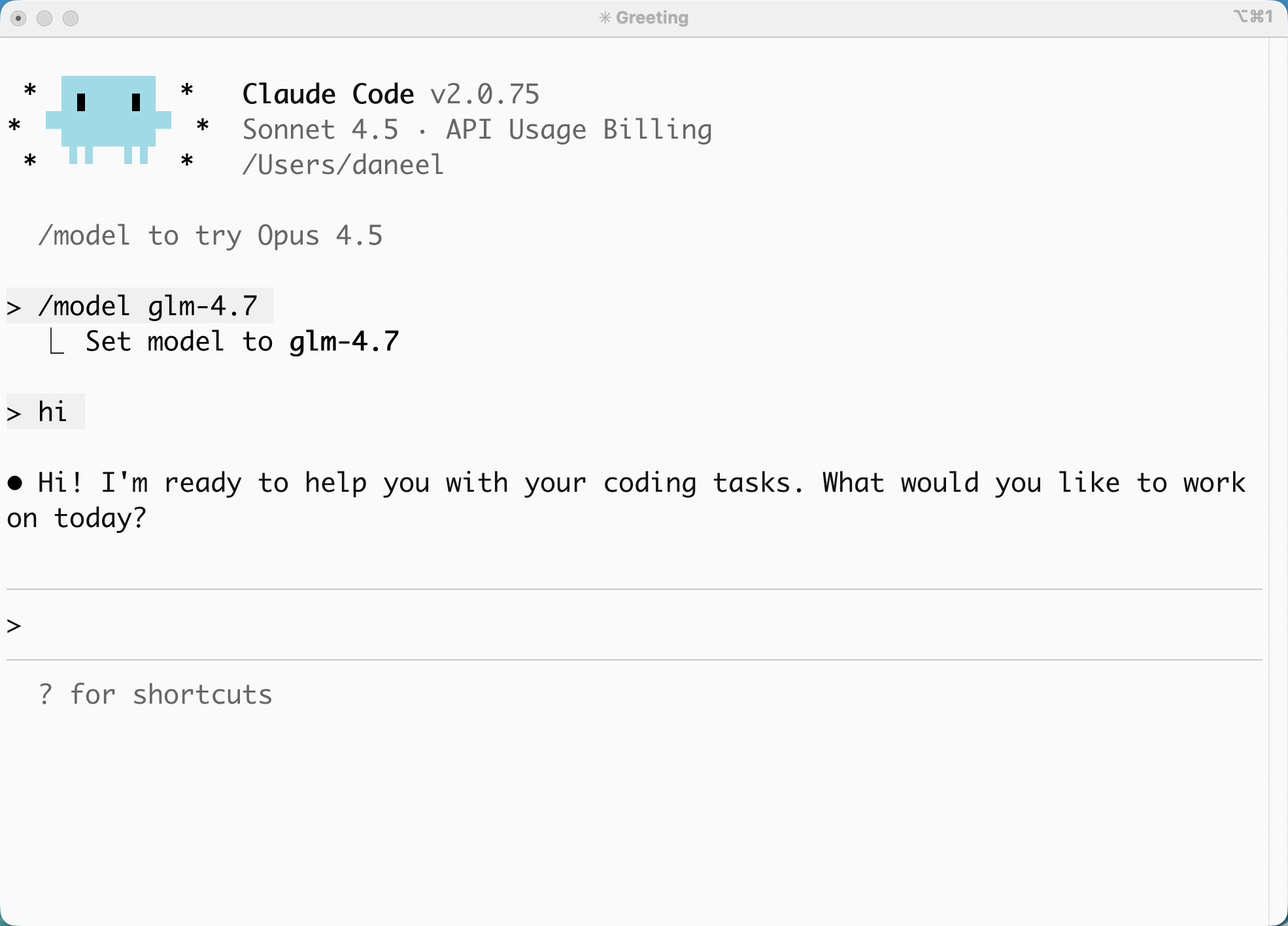This screenshot has height=926, width=1288.
Task: Click the tree-branch connector before Set model
Action: coord(57,342)
